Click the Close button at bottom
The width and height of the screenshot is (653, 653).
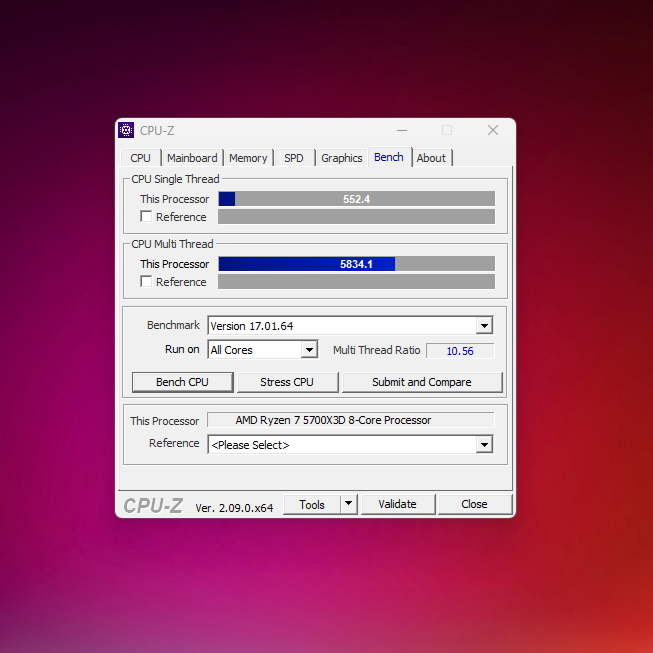[474, 504]
